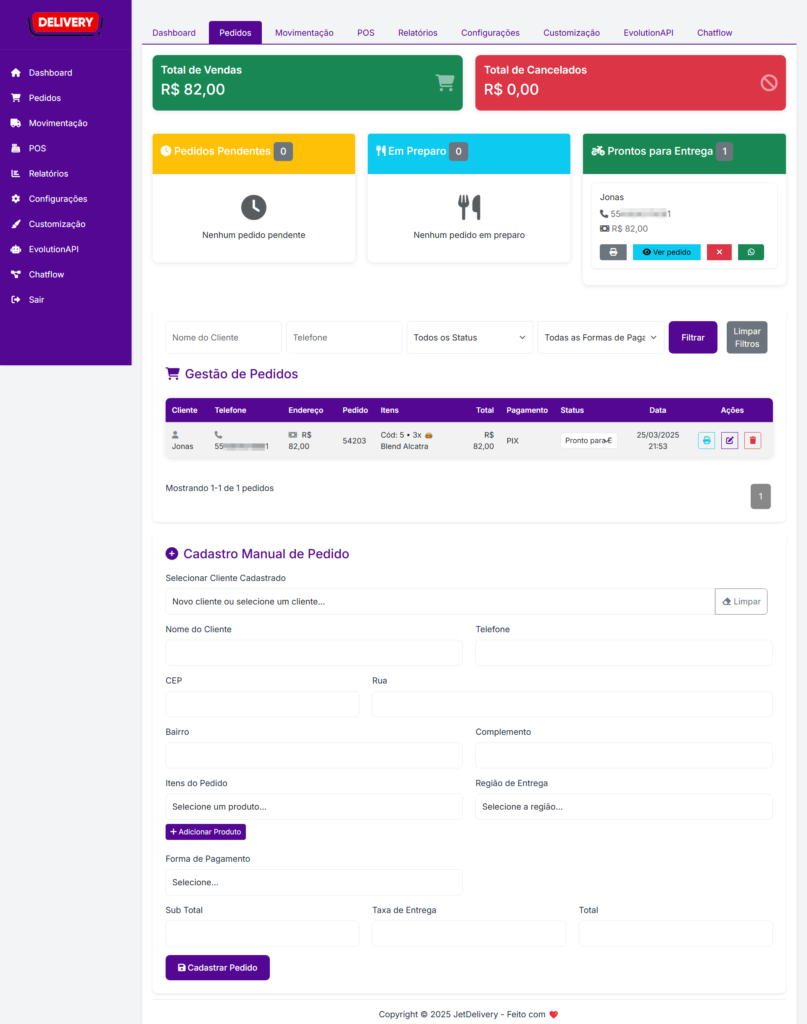807x1024 pixels.
Task: Click the print icon in the Ações column
Action: point(706,440)
